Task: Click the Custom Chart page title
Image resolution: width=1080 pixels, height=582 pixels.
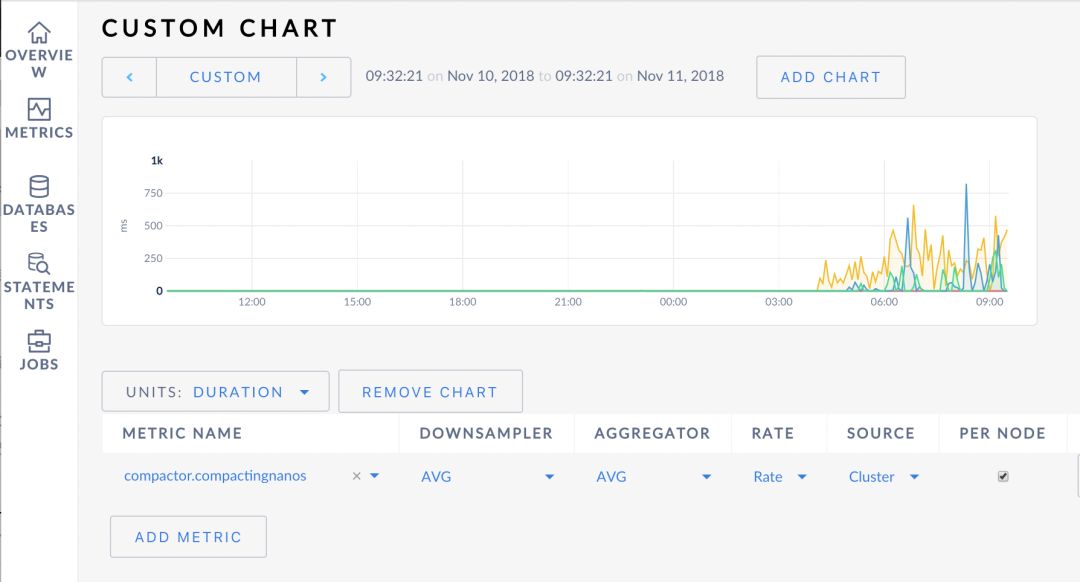Action: 220,28
